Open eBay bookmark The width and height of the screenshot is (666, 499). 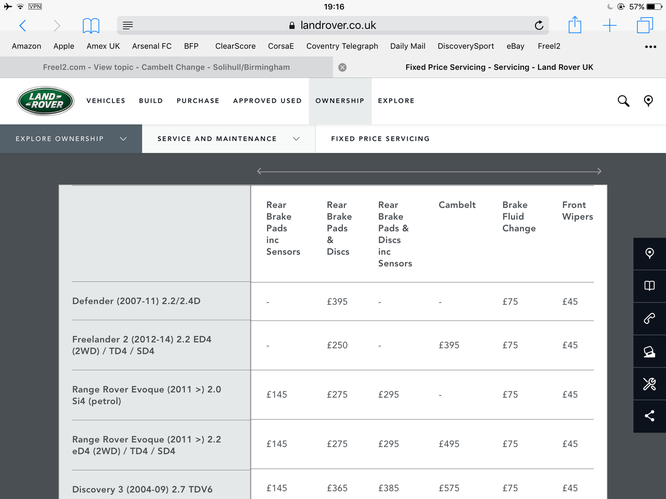[515, 46]
